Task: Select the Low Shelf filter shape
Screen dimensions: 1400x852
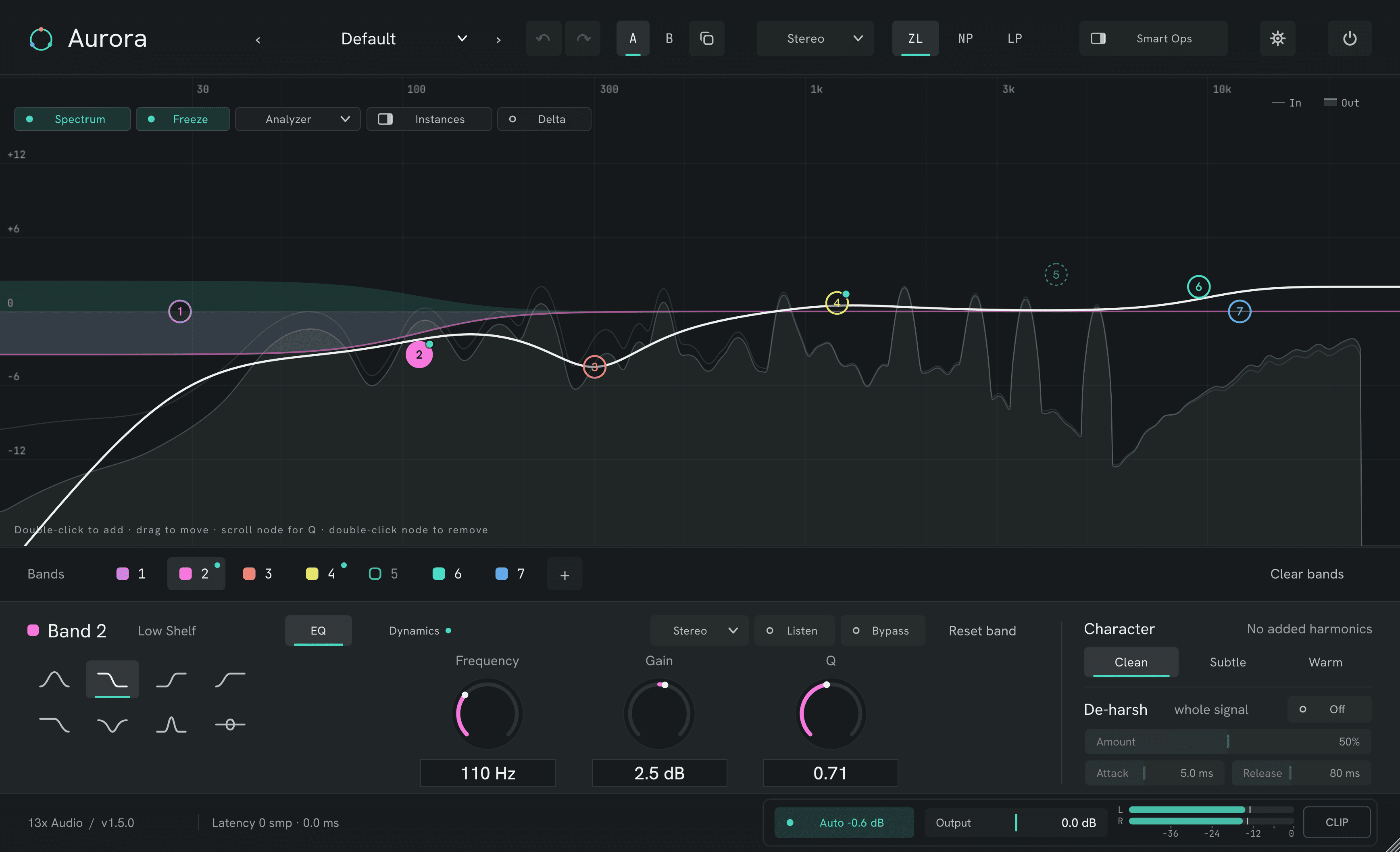Action: (x=112, y=679)
